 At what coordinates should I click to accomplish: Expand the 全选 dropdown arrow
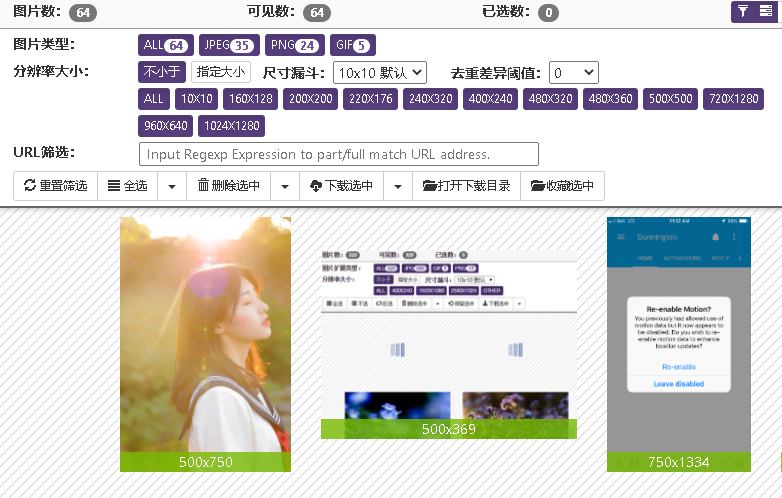tap(172, 186)
